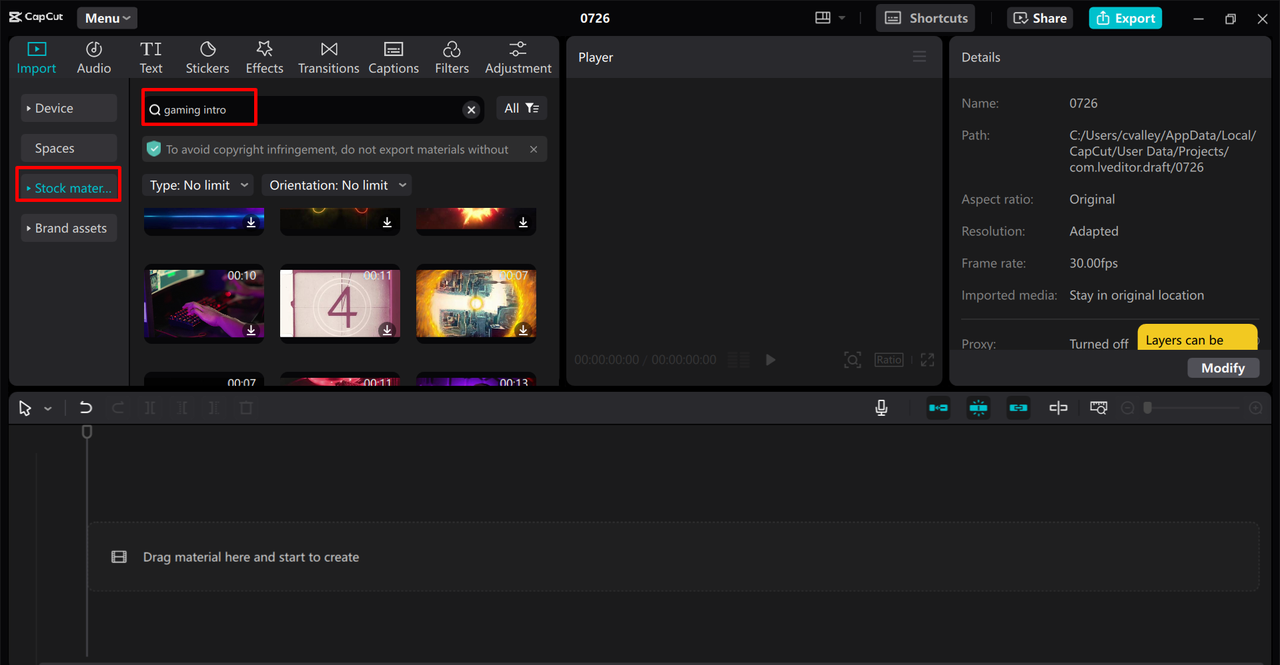The width and height of the screenshot is (1280, 665).
Task: Toggle the preview axis icon
Action: tap(1058, 408)
